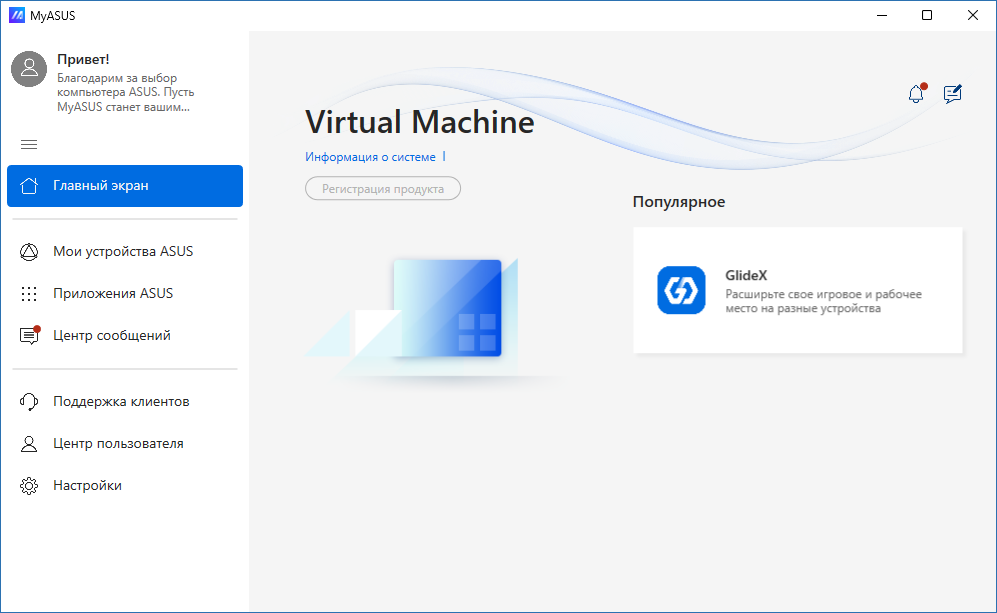The image size is (997, 613).
Task: Minimize the MyASUS window
Action: click(x=882, y=15)
